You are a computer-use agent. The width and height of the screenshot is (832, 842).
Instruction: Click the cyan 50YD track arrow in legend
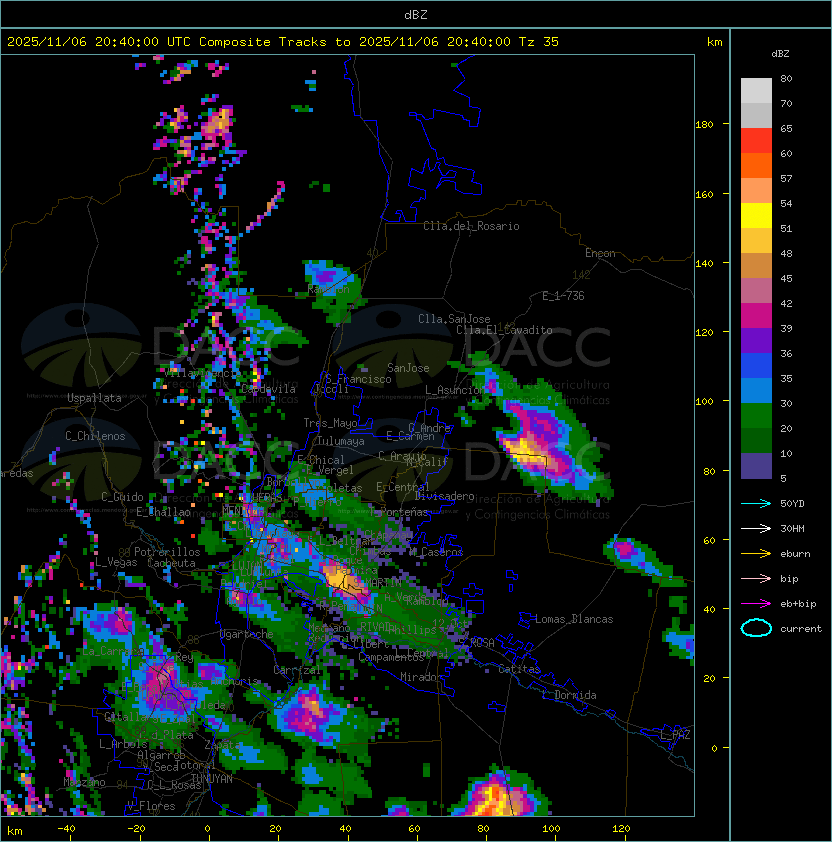756,504
